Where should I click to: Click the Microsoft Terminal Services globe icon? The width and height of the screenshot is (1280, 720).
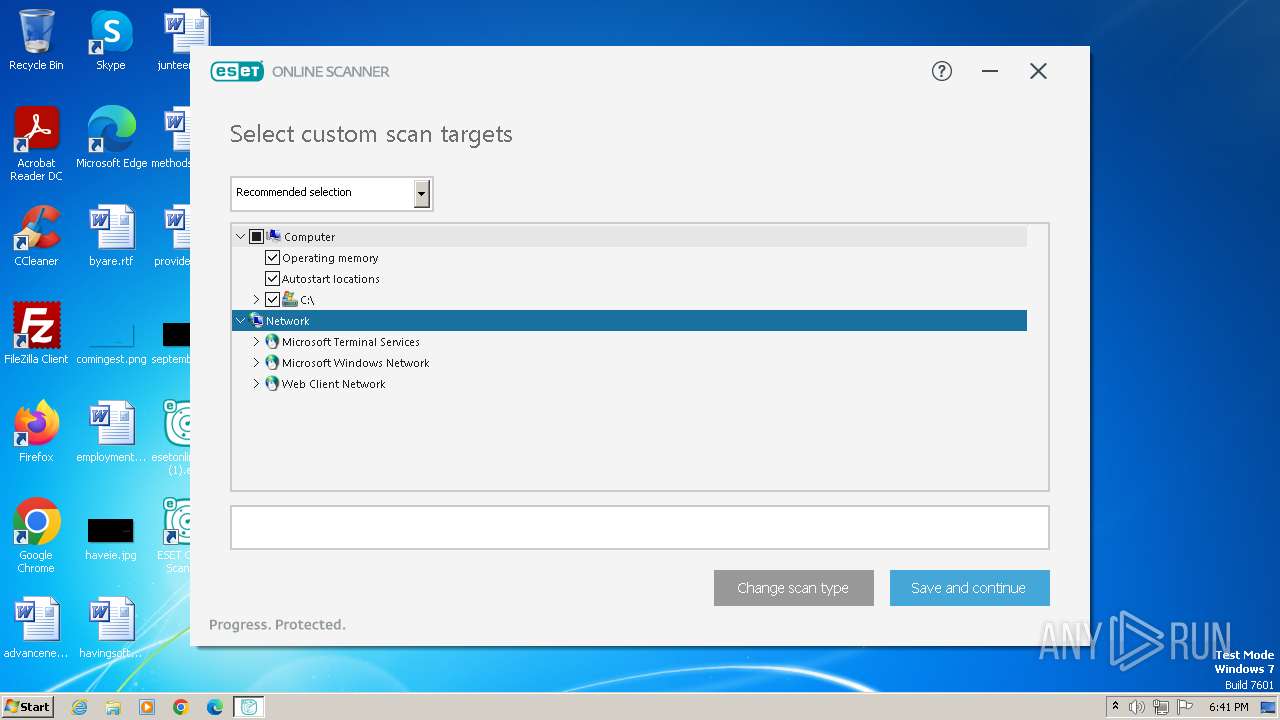point(272,342)
